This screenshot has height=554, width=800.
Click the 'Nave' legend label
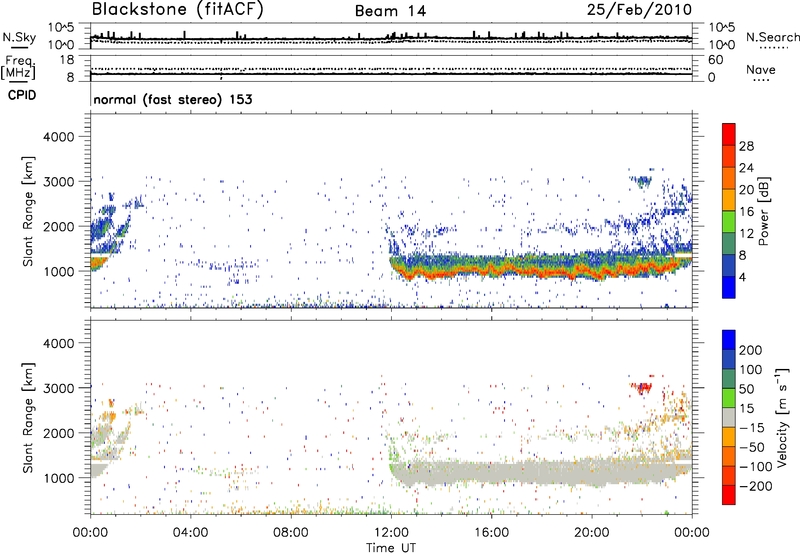(x=761, y=70)
